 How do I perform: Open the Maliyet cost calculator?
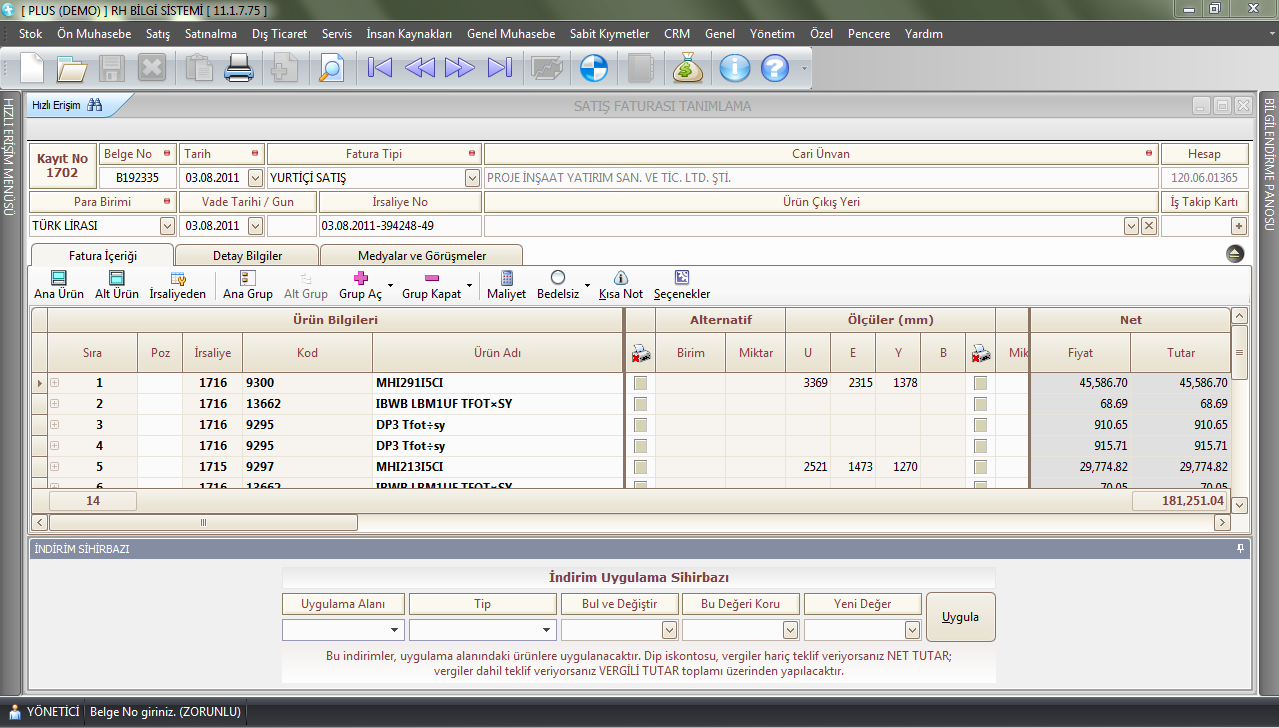(x=506, y=285)
